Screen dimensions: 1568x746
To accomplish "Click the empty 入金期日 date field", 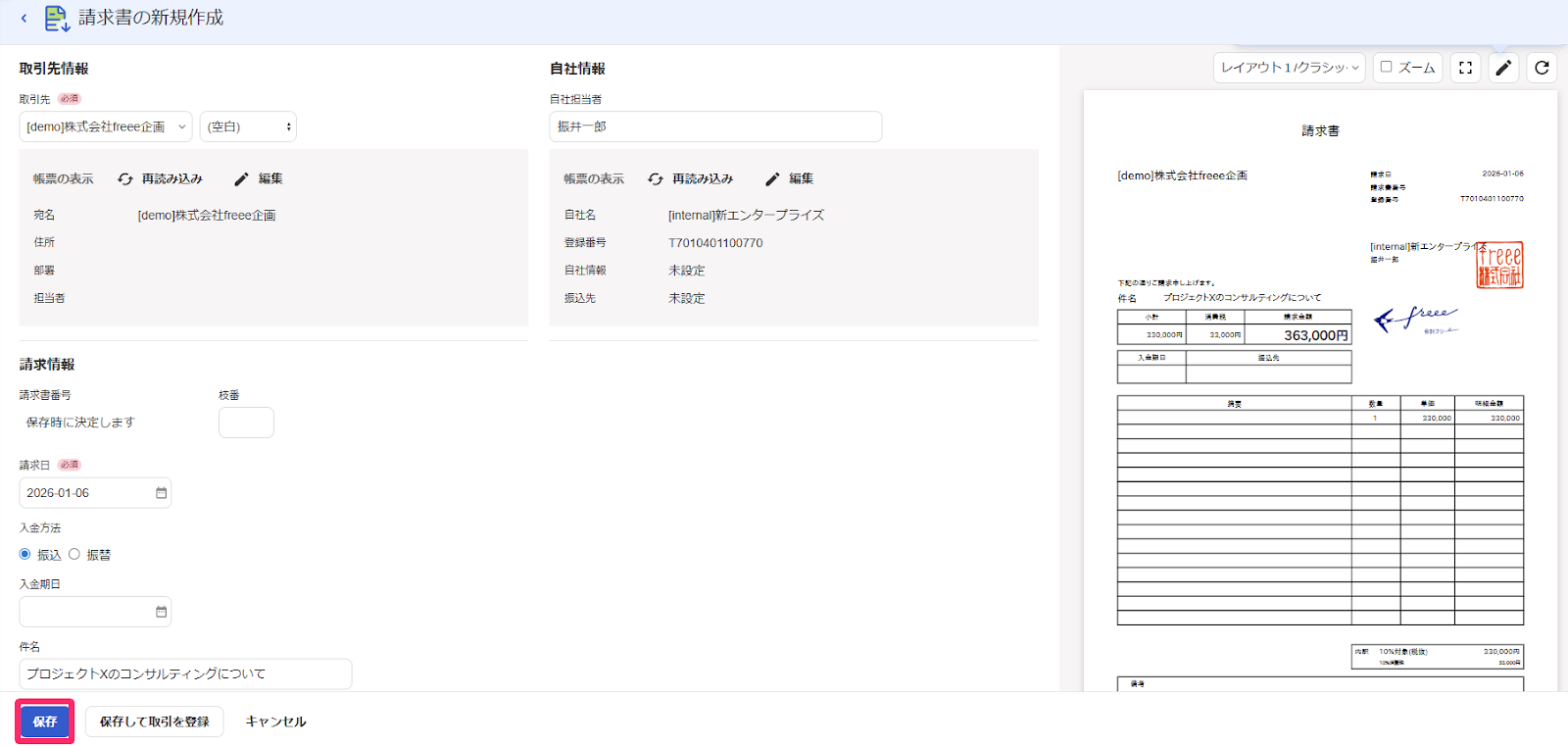I will [95, 612].
